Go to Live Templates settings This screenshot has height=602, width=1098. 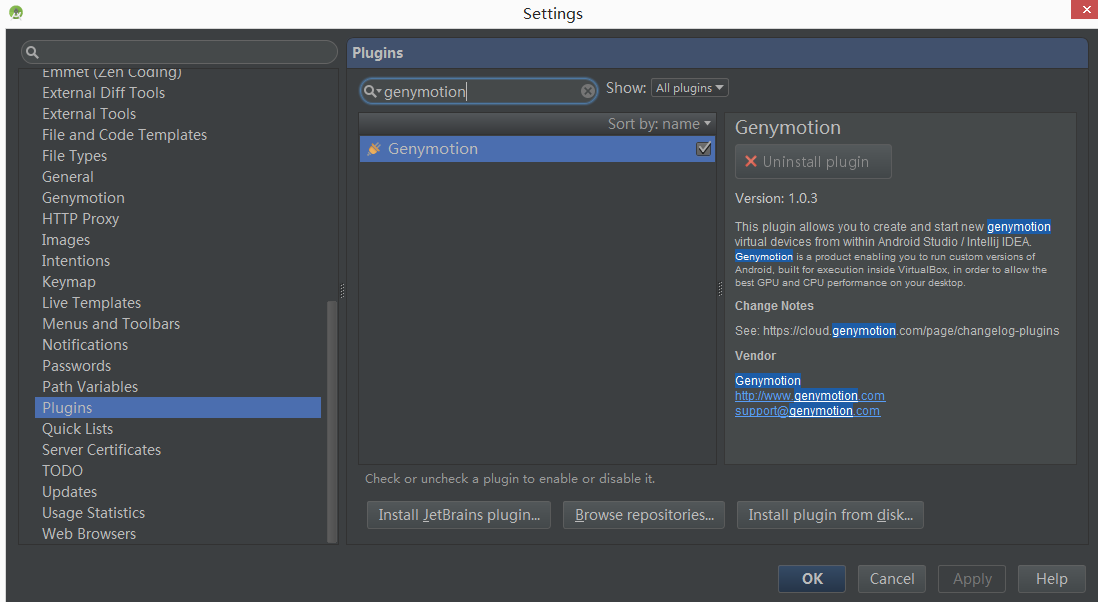91,303
